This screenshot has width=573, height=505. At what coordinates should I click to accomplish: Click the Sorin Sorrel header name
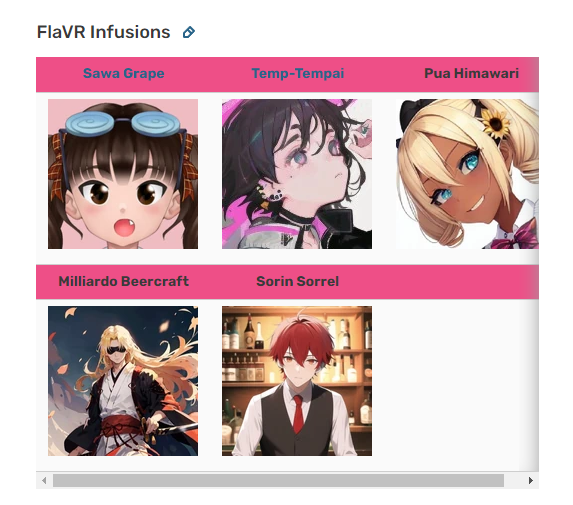297,281
